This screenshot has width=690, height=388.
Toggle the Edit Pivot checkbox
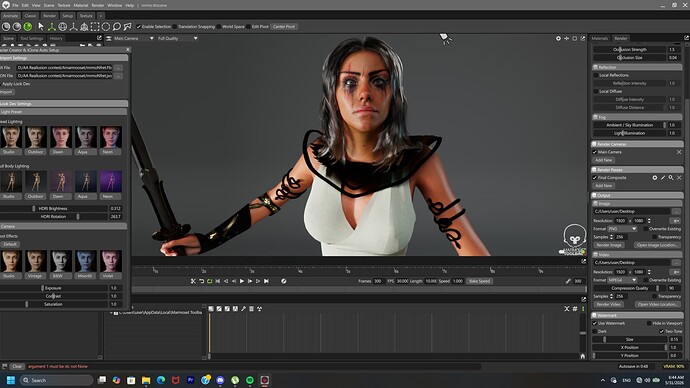coord(248,26)
